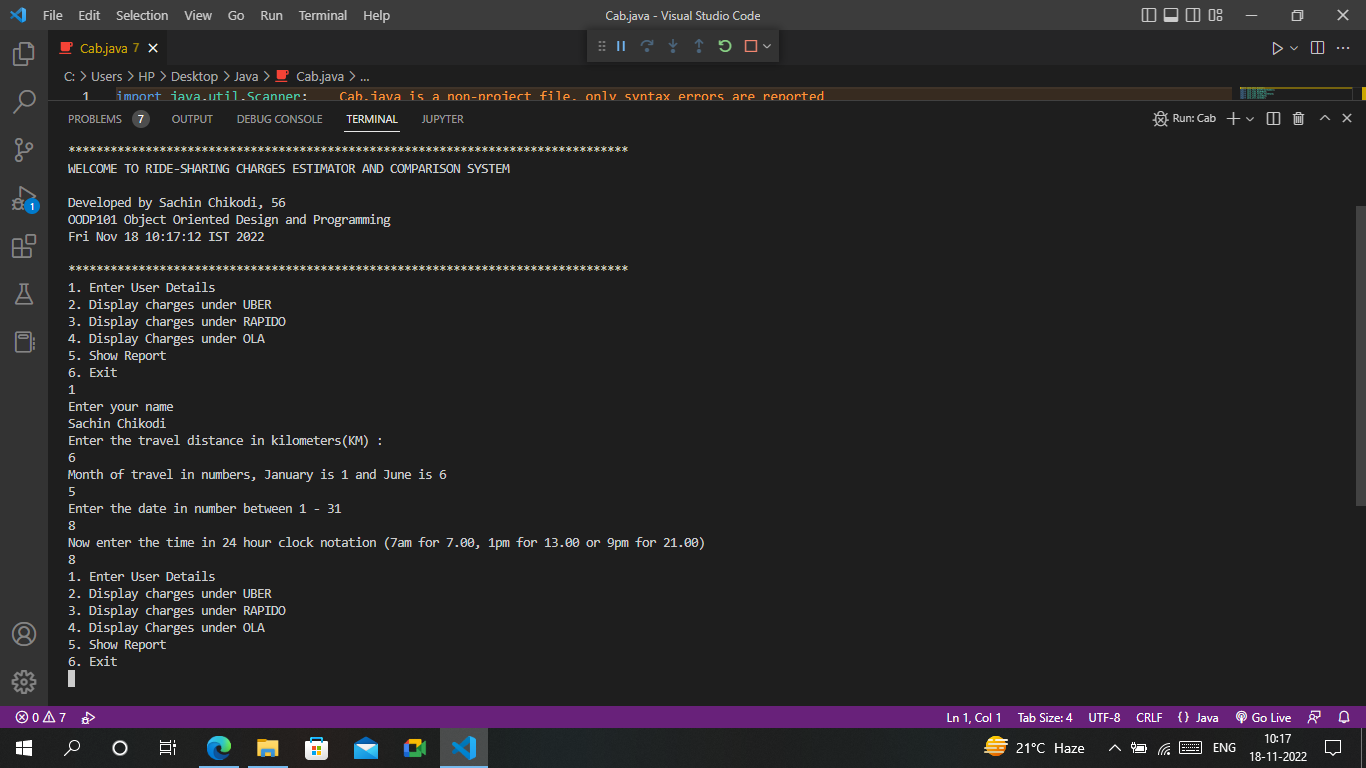This screenshot has height=768, width=1366.
Task: Switch to the PROBLEMS panel tab
Action: (108, 119)
